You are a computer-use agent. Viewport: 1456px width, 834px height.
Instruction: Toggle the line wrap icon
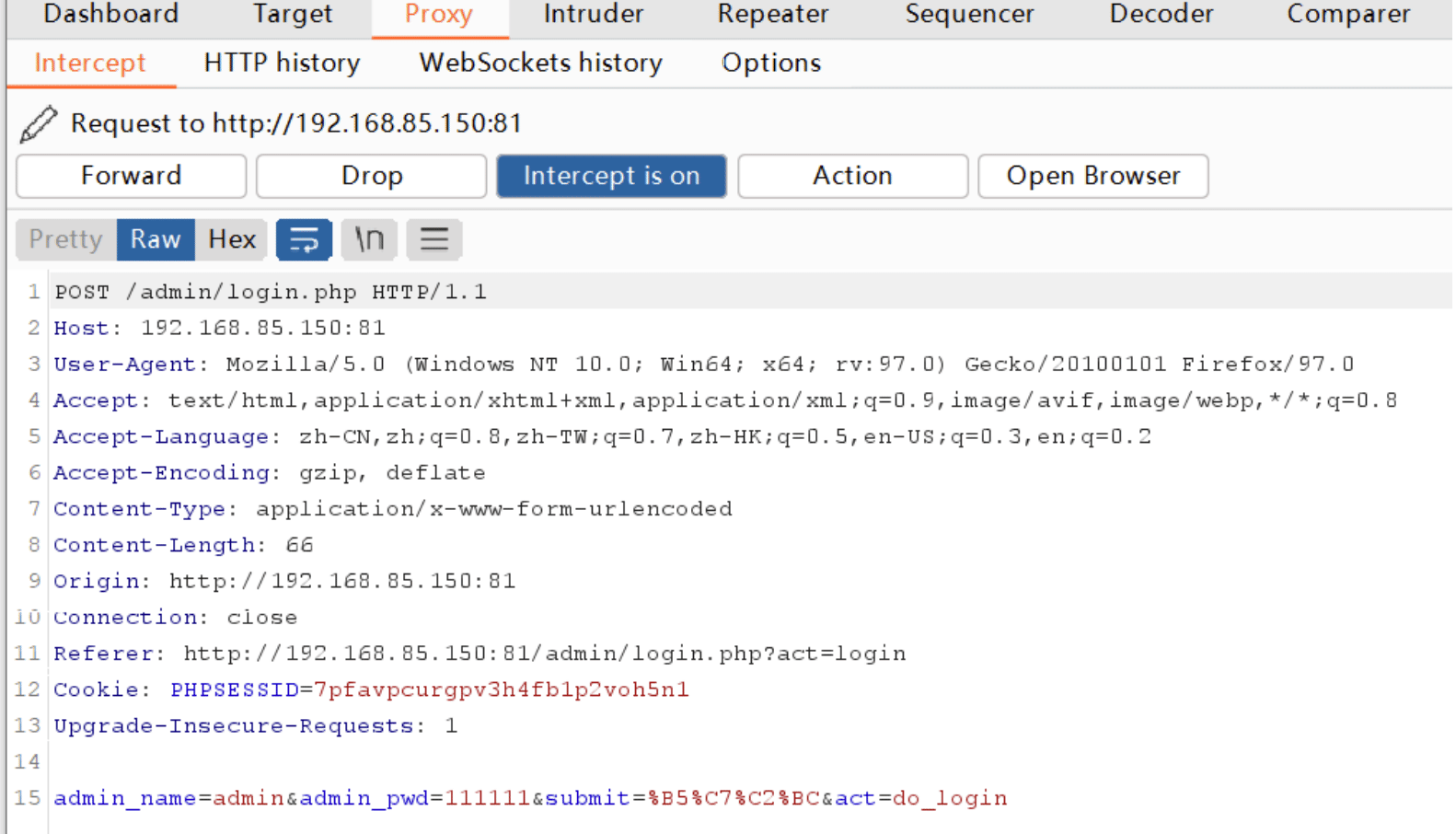(304, 239)
